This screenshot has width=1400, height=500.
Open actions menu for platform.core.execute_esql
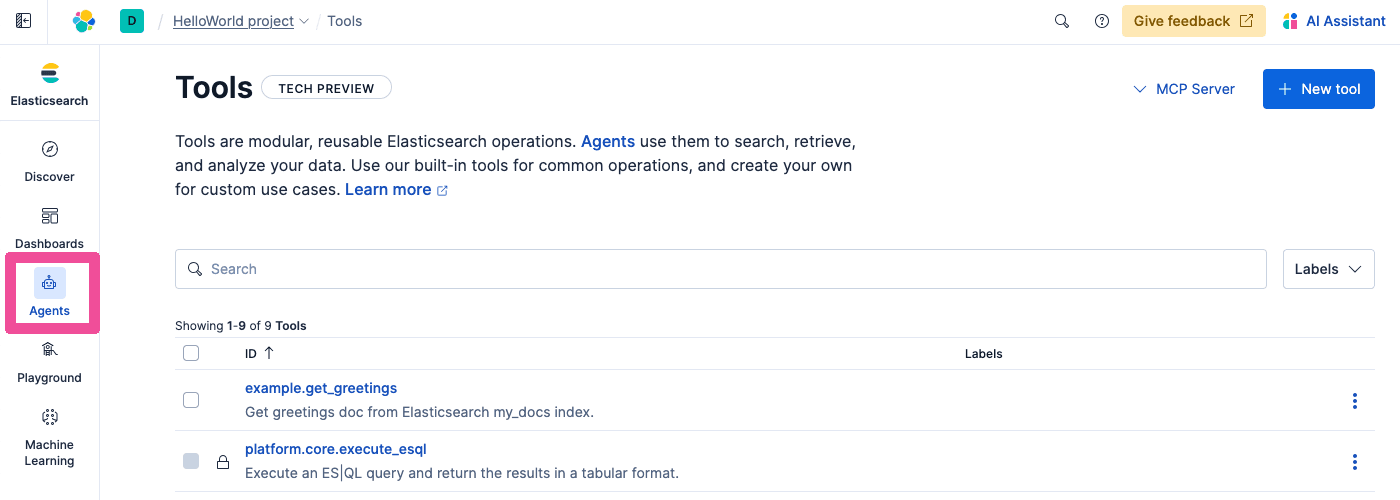point(1355,461)
